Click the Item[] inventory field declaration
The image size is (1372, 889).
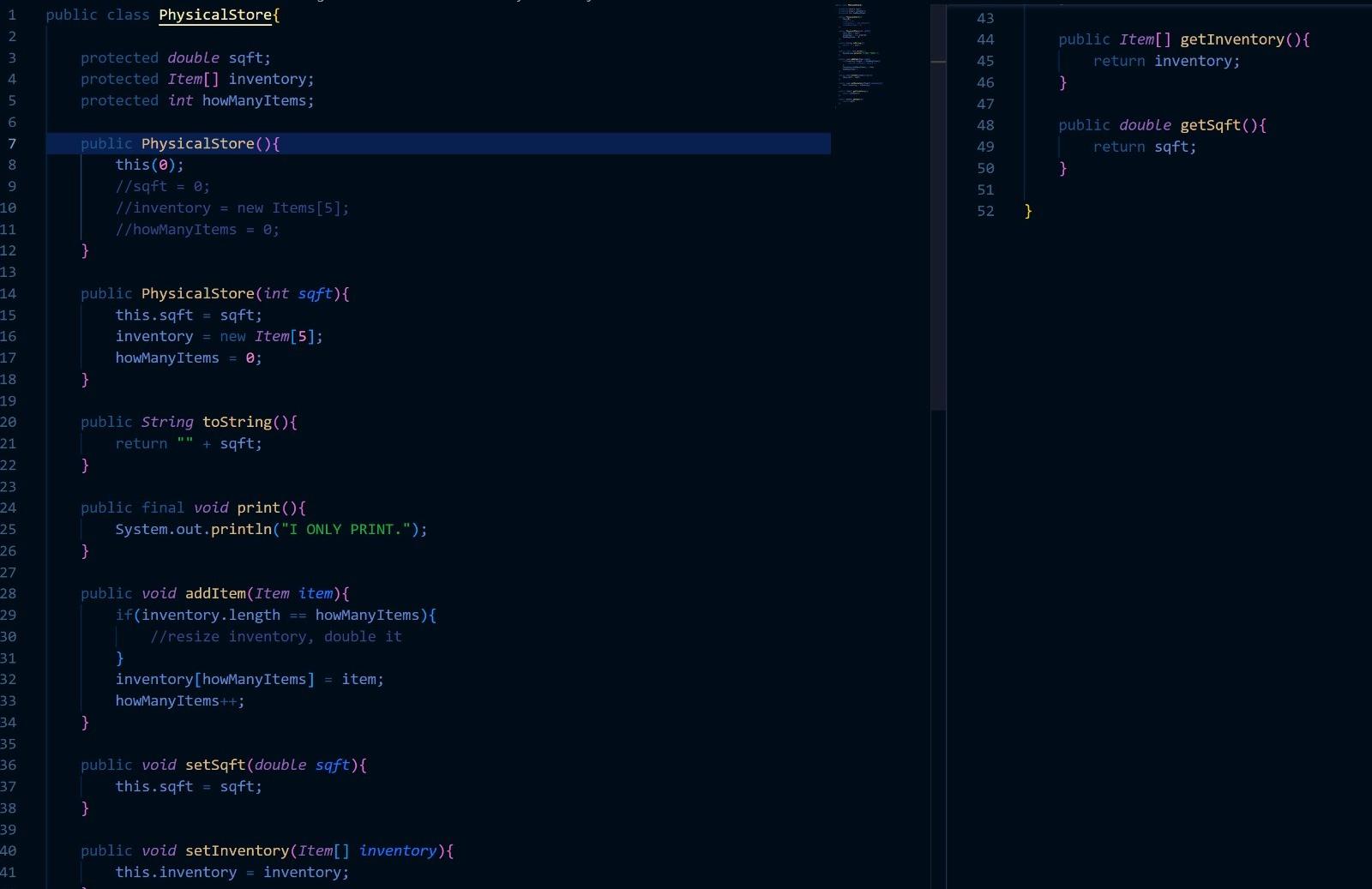[197, 79]
